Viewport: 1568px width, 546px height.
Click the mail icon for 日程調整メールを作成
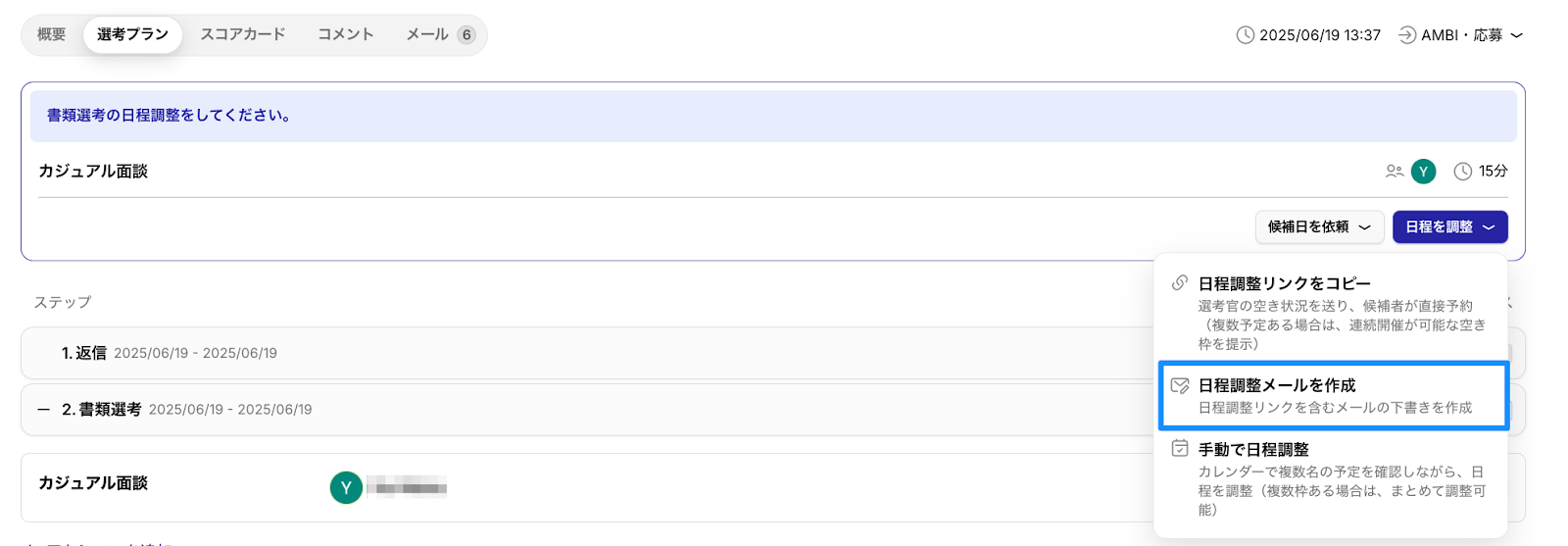[1180, 385]
